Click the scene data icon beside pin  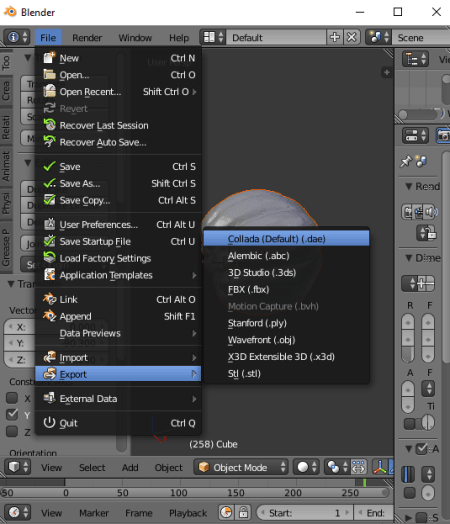coord(421,161)
